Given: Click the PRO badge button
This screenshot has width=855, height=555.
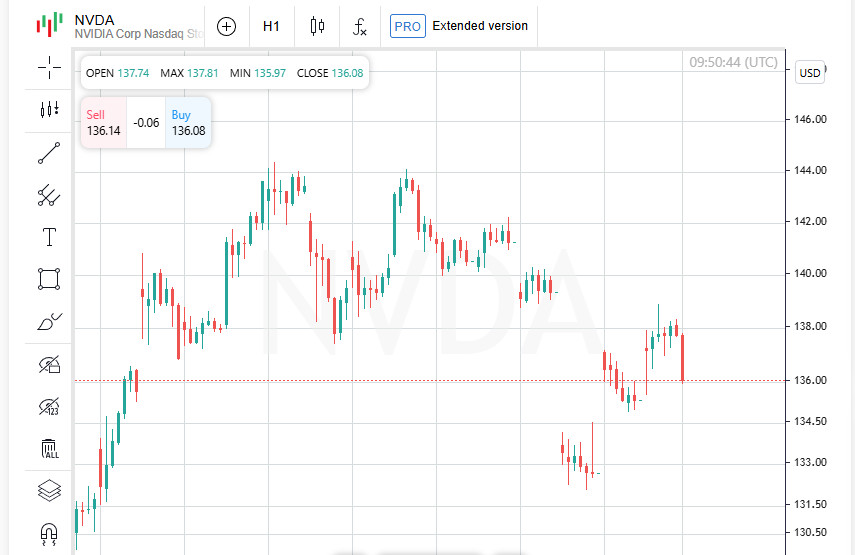Looking at the screenshot, I should coord(407,26).
